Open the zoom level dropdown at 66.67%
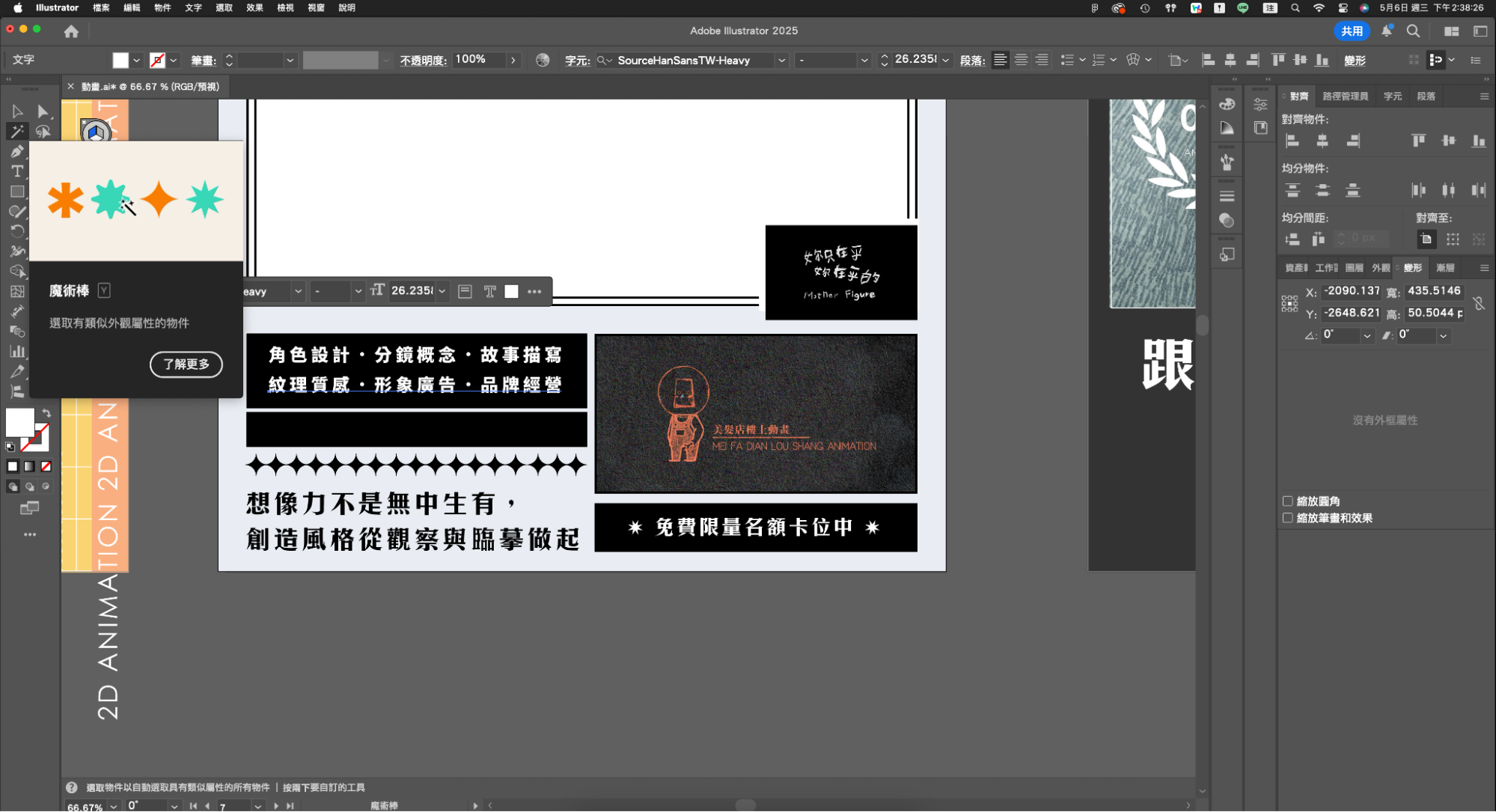The height and width of the screenshot is (812, 1496). [114, 806]
